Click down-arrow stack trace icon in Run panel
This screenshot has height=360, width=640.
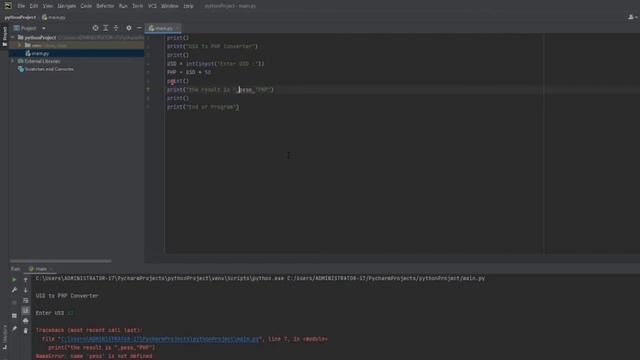(x=26, y=290)
